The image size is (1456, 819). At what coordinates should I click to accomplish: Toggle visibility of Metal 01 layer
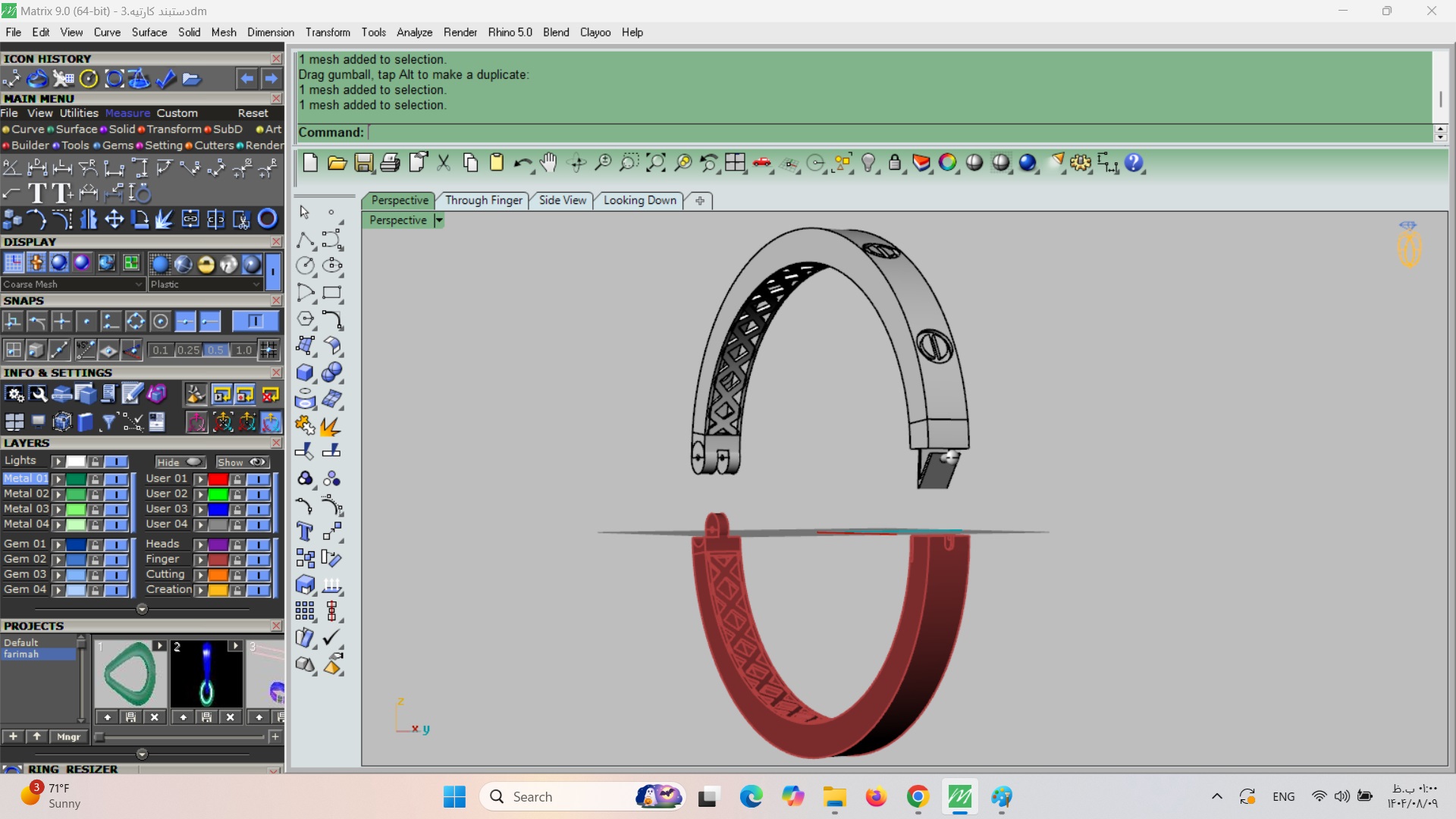coord(116,479)
